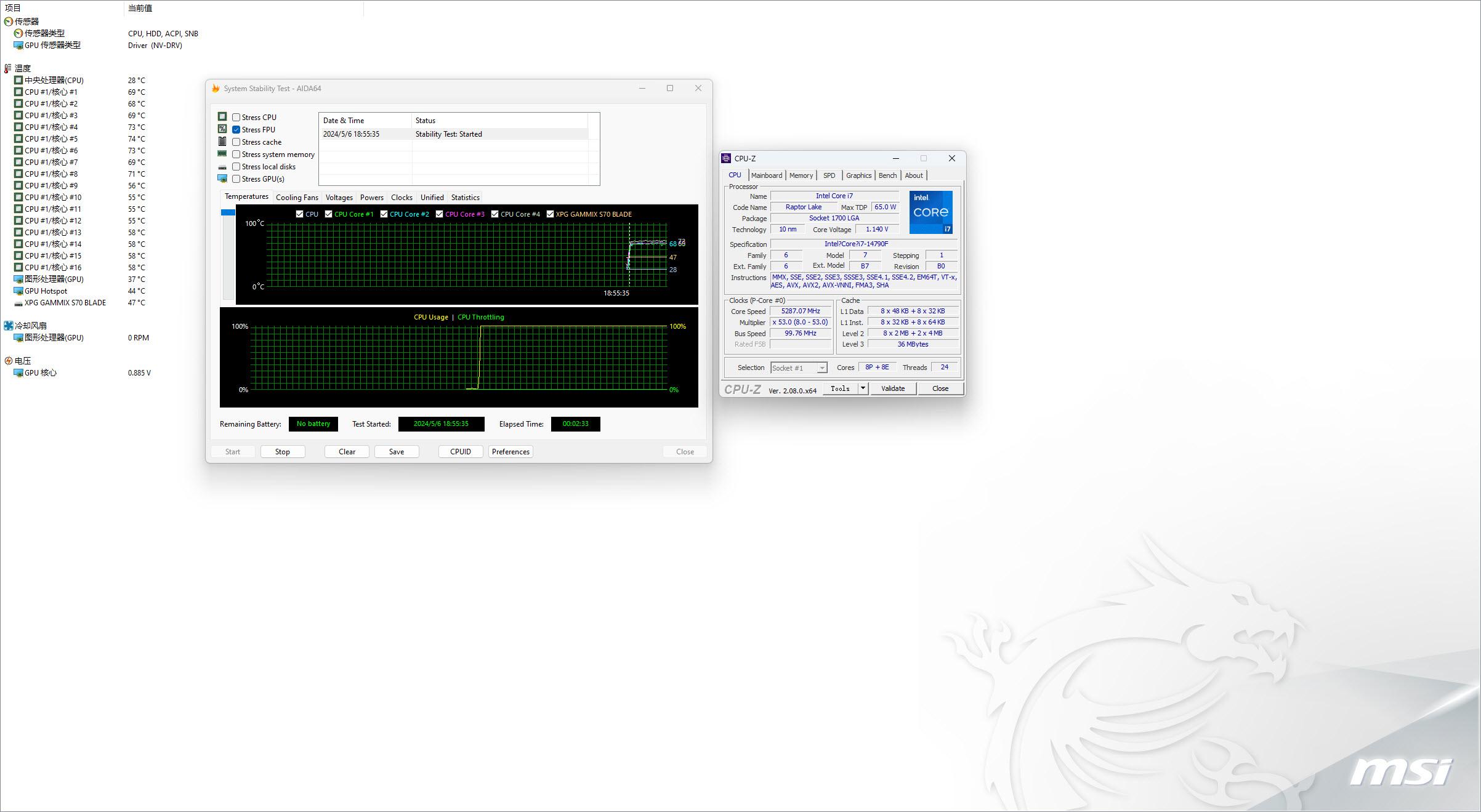Image resolution: width=1481 pixels, height=812 pixels.
Task: Click the 冷却风扇 fan icon in sensor panel
Action: point(8,326)
